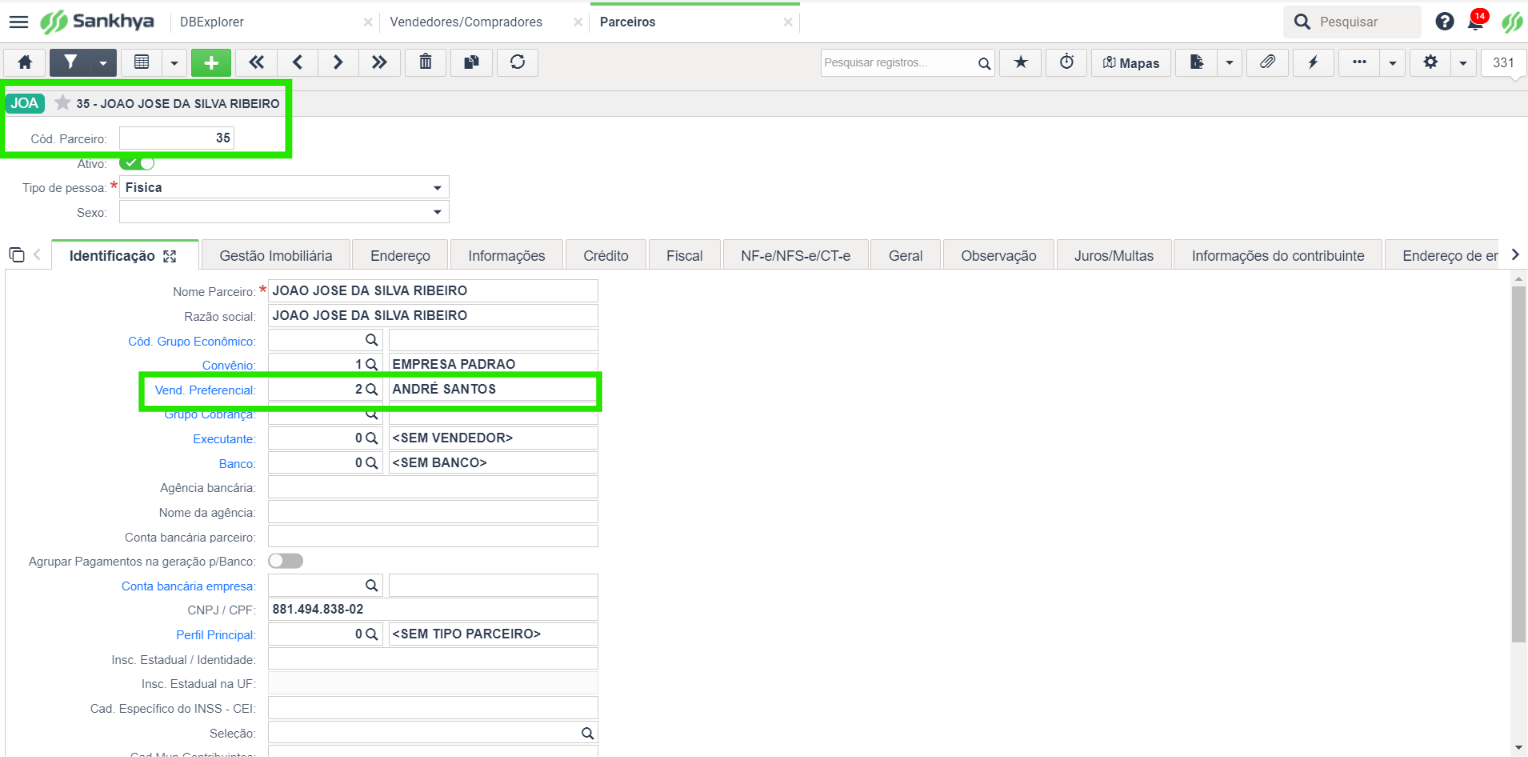The image size is (1528, 757).
Task: Duplicate the current record
Action: pos(471,62)
